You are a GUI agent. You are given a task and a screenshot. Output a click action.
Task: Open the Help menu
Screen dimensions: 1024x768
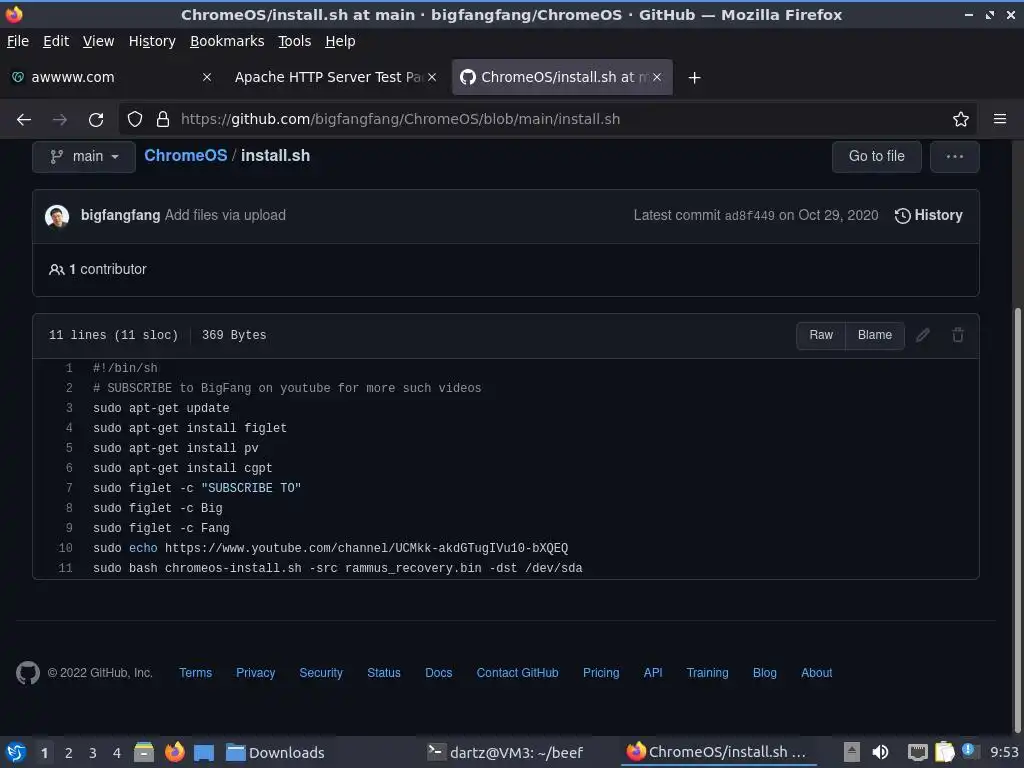pos(340,41)
